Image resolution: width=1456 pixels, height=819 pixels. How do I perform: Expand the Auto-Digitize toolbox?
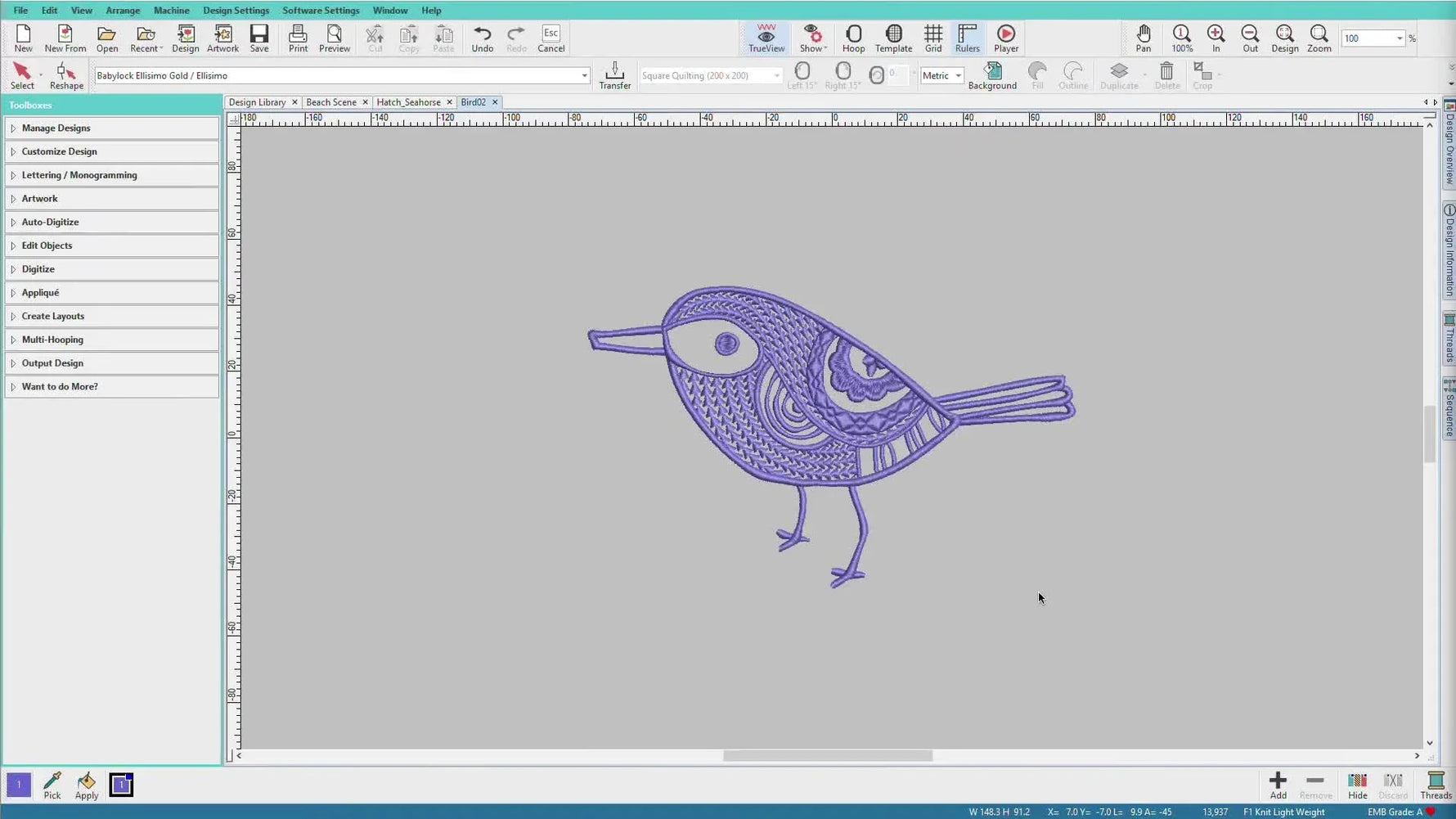coord(112,222)
